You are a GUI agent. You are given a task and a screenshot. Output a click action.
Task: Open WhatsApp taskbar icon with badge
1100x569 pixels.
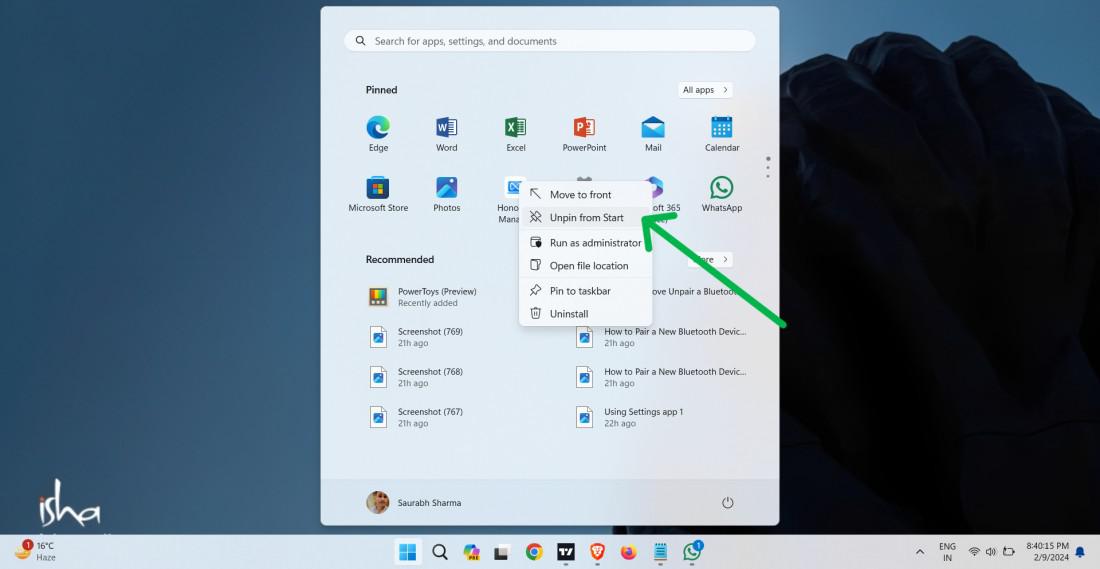click(692, 551)
